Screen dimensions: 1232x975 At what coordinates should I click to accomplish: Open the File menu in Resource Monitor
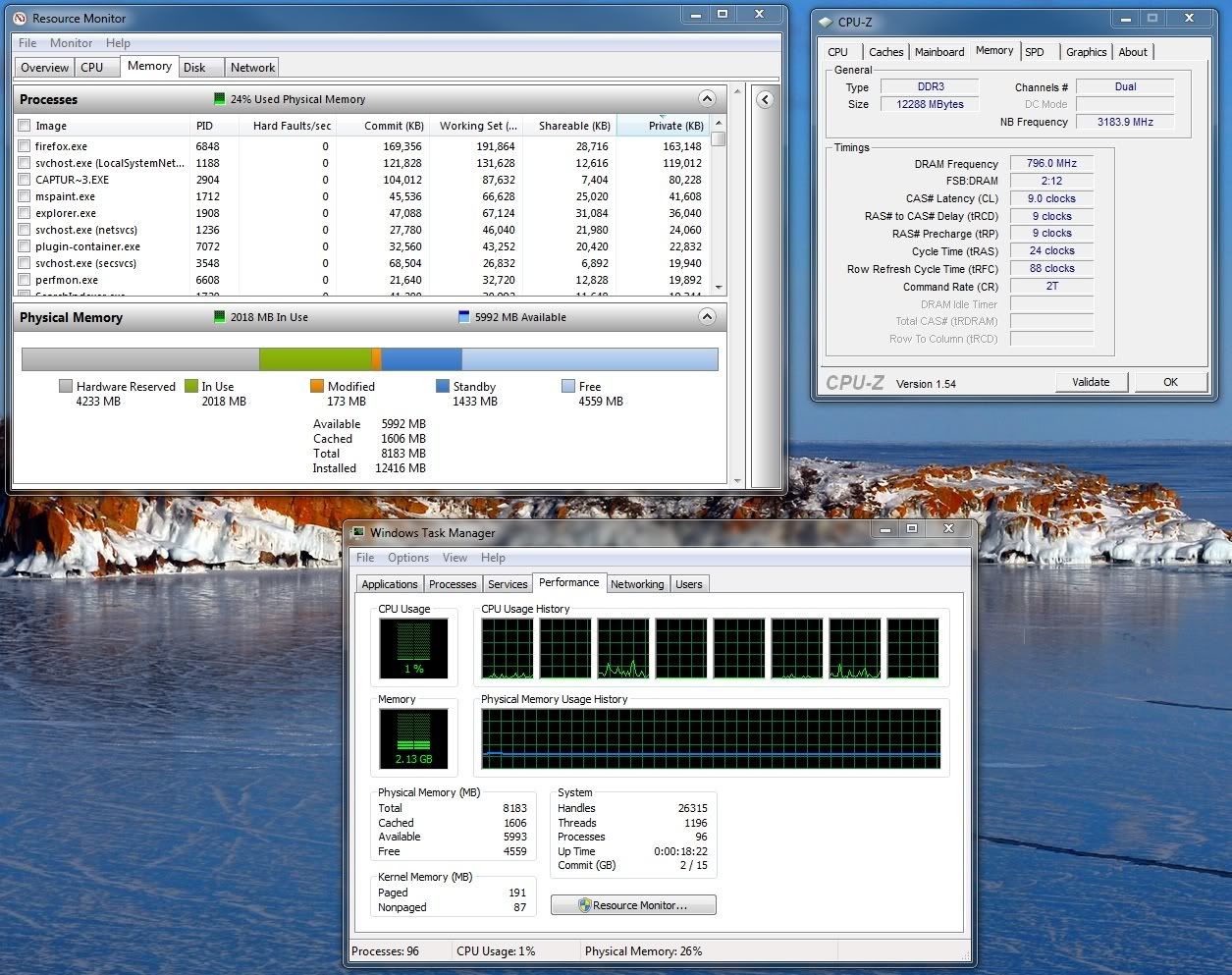click(x=27, y=43)
